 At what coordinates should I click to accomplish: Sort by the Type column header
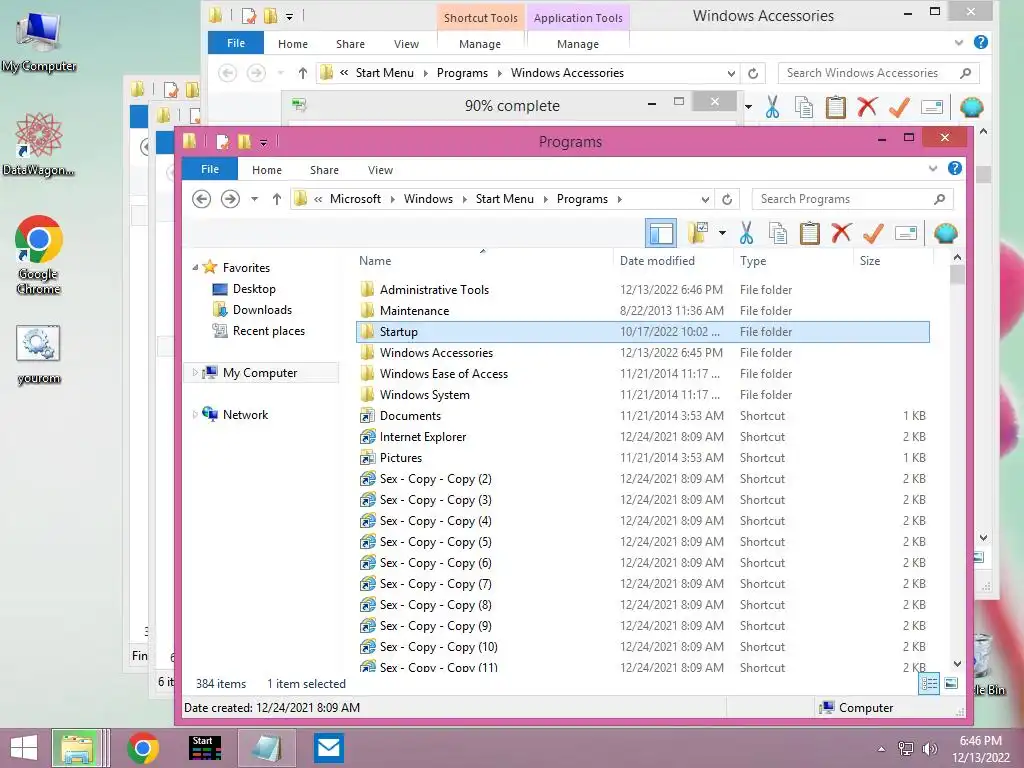pos(753,261)
